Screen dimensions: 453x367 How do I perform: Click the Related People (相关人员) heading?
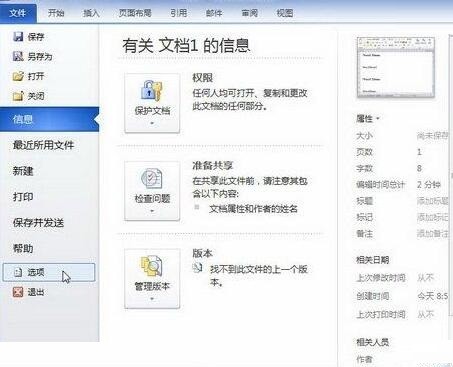373,342
